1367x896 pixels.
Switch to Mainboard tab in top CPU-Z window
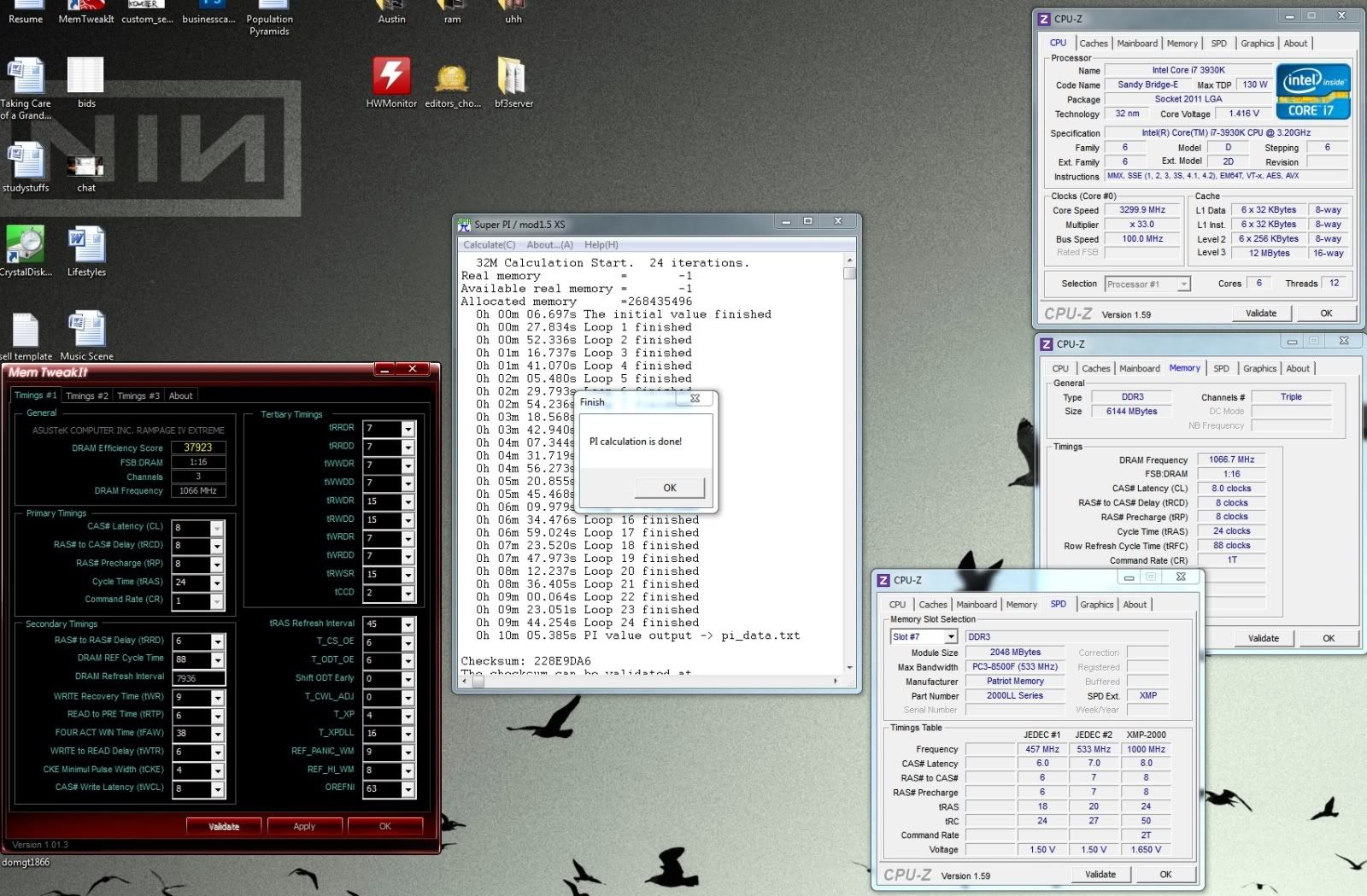[1137, 44]
